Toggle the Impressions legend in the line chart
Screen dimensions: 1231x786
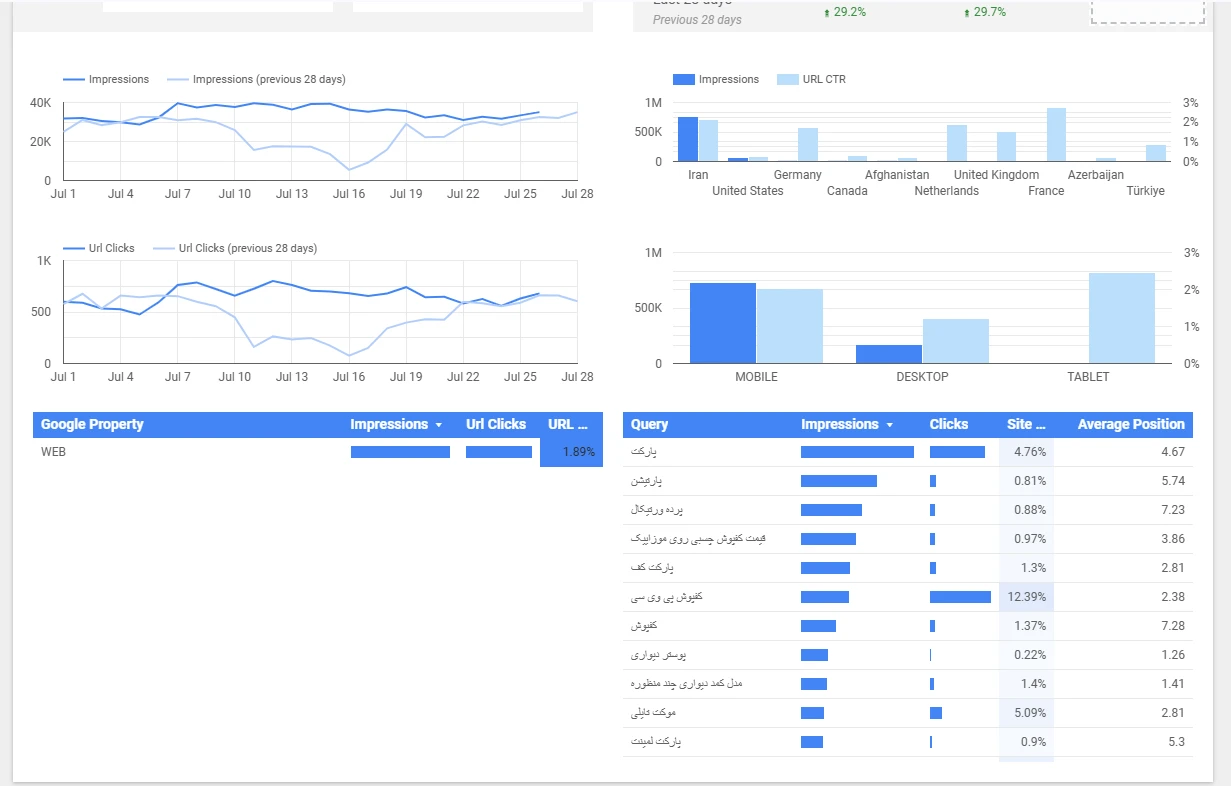pyautogui.click(x=106, y=79)
